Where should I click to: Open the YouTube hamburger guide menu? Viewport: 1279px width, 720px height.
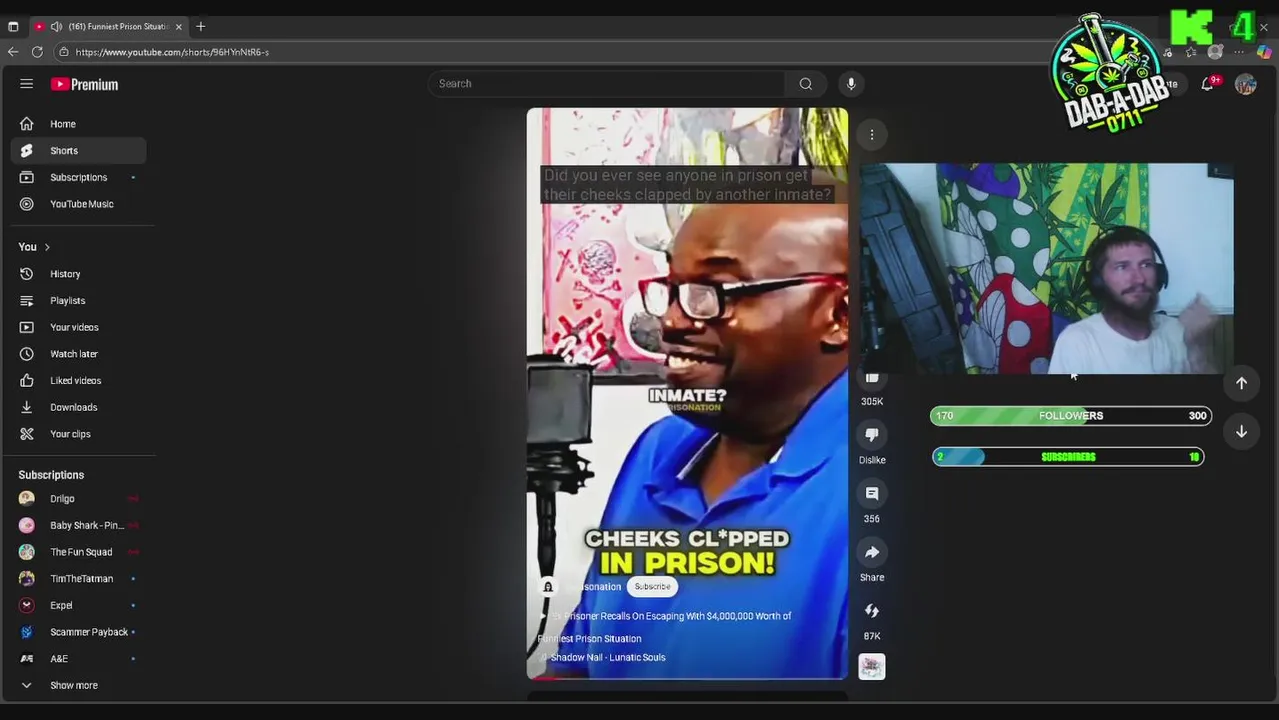click(x=27, y=84)
